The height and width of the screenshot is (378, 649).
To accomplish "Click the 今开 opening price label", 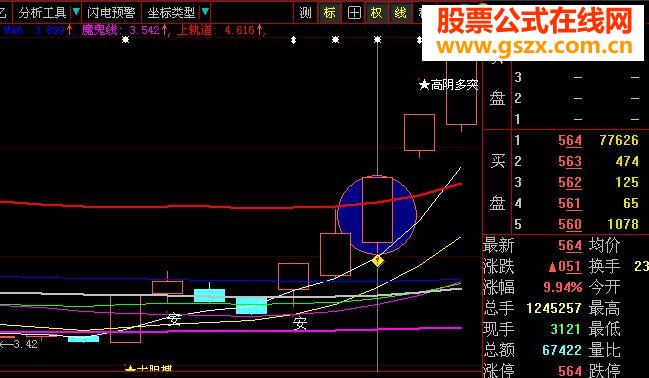I will coord(604,287).
